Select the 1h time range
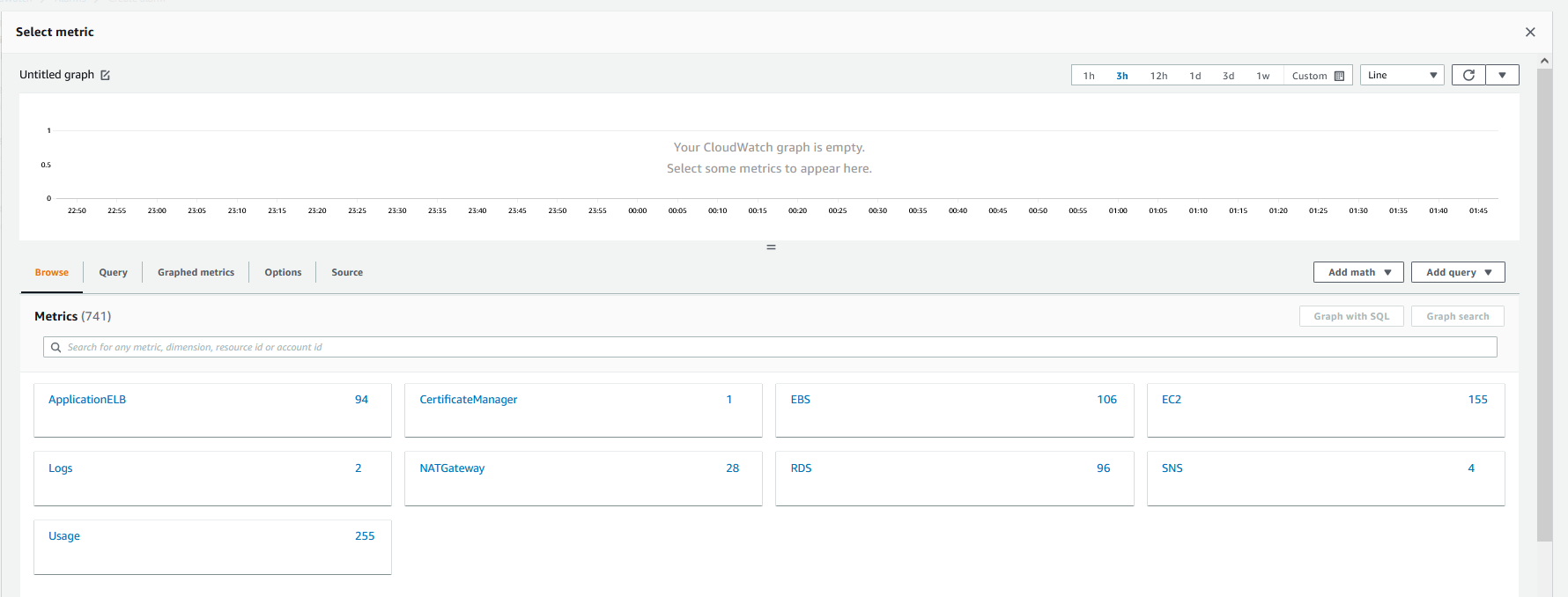 coord(1089,76)
